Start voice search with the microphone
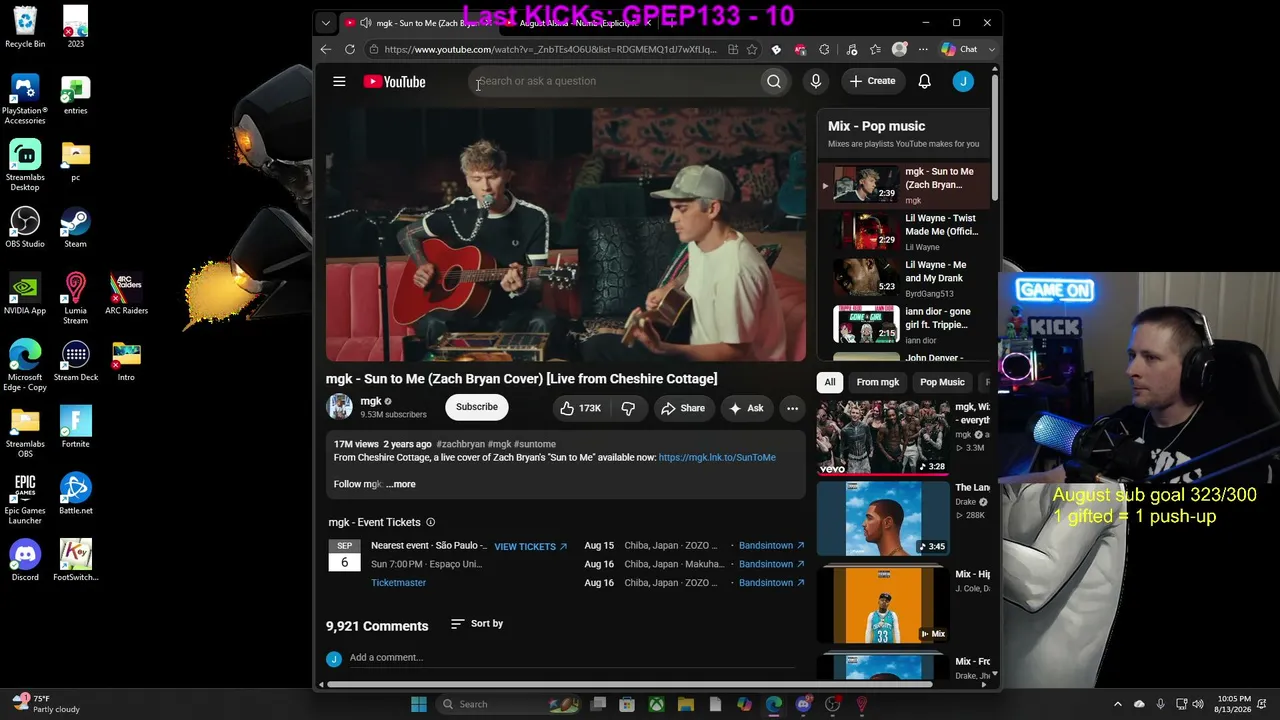The height and width of the screenshot is (720, 1280). (x=816, y=81)
